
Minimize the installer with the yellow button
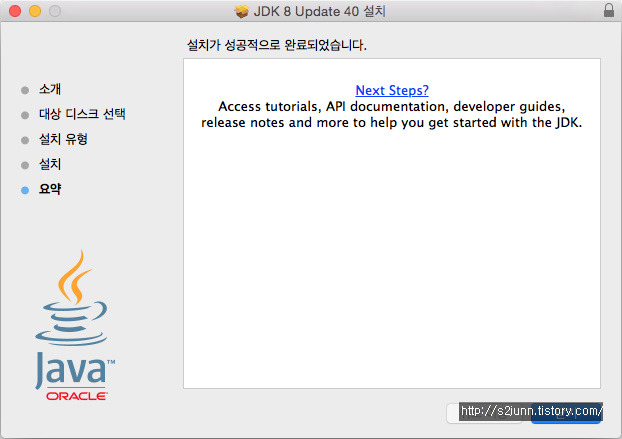pos(35,11)
